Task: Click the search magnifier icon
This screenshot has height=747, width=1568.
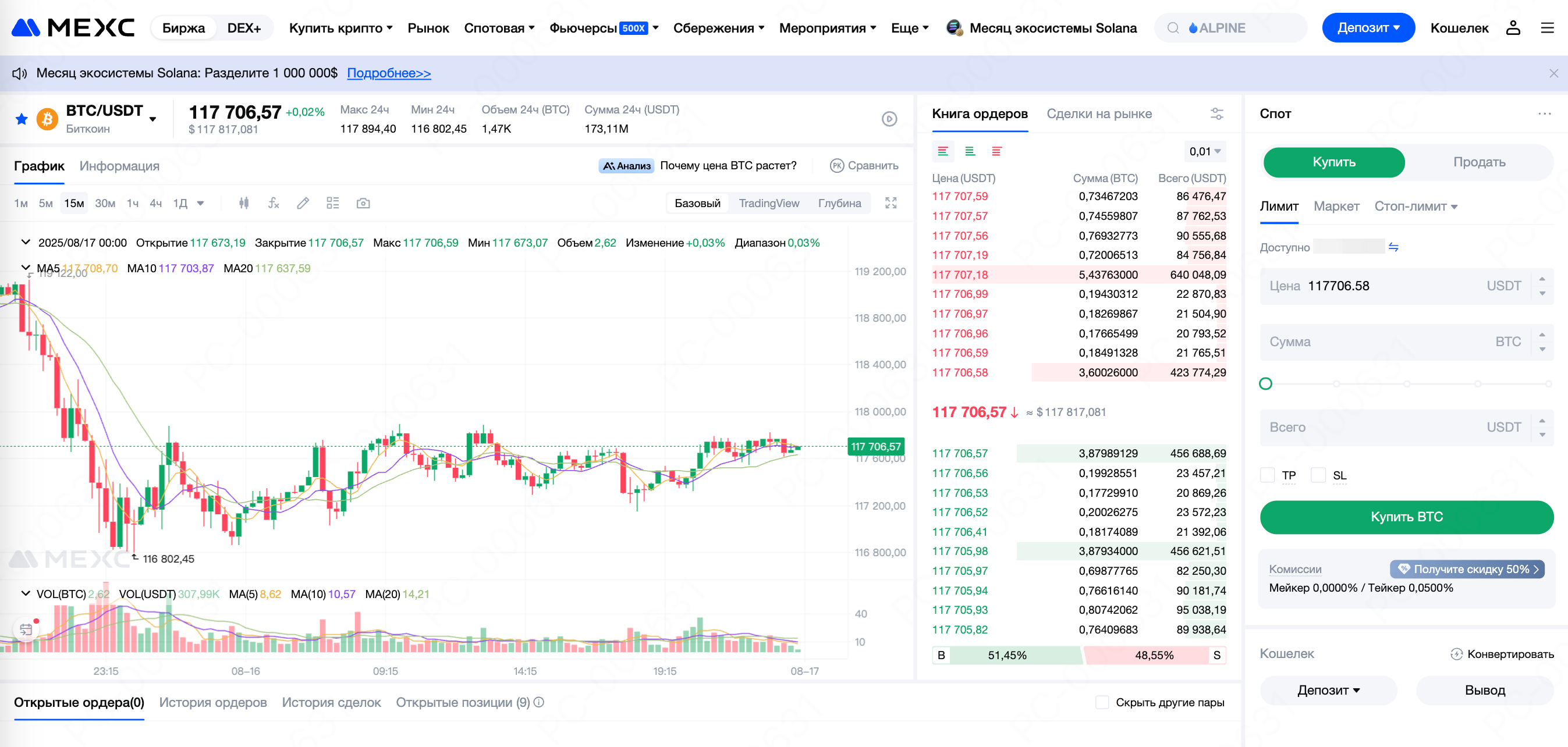Action: (1173, 28)
